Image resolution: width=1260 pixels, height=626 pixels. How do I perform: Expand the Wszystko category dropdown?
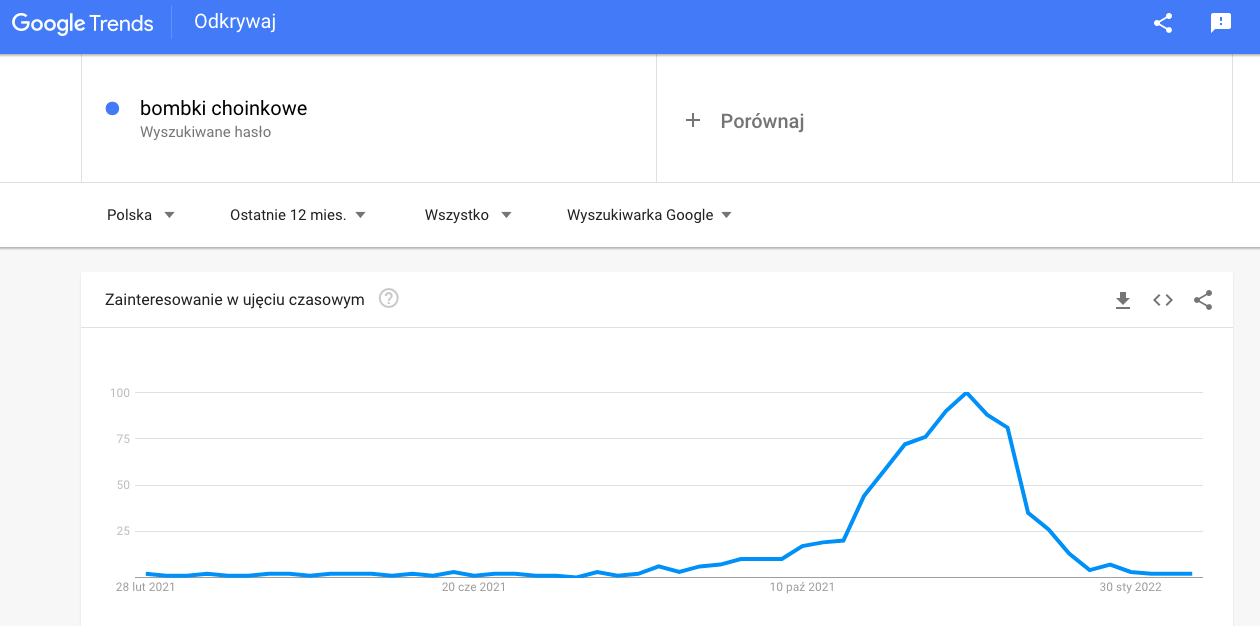click(468, 215)
